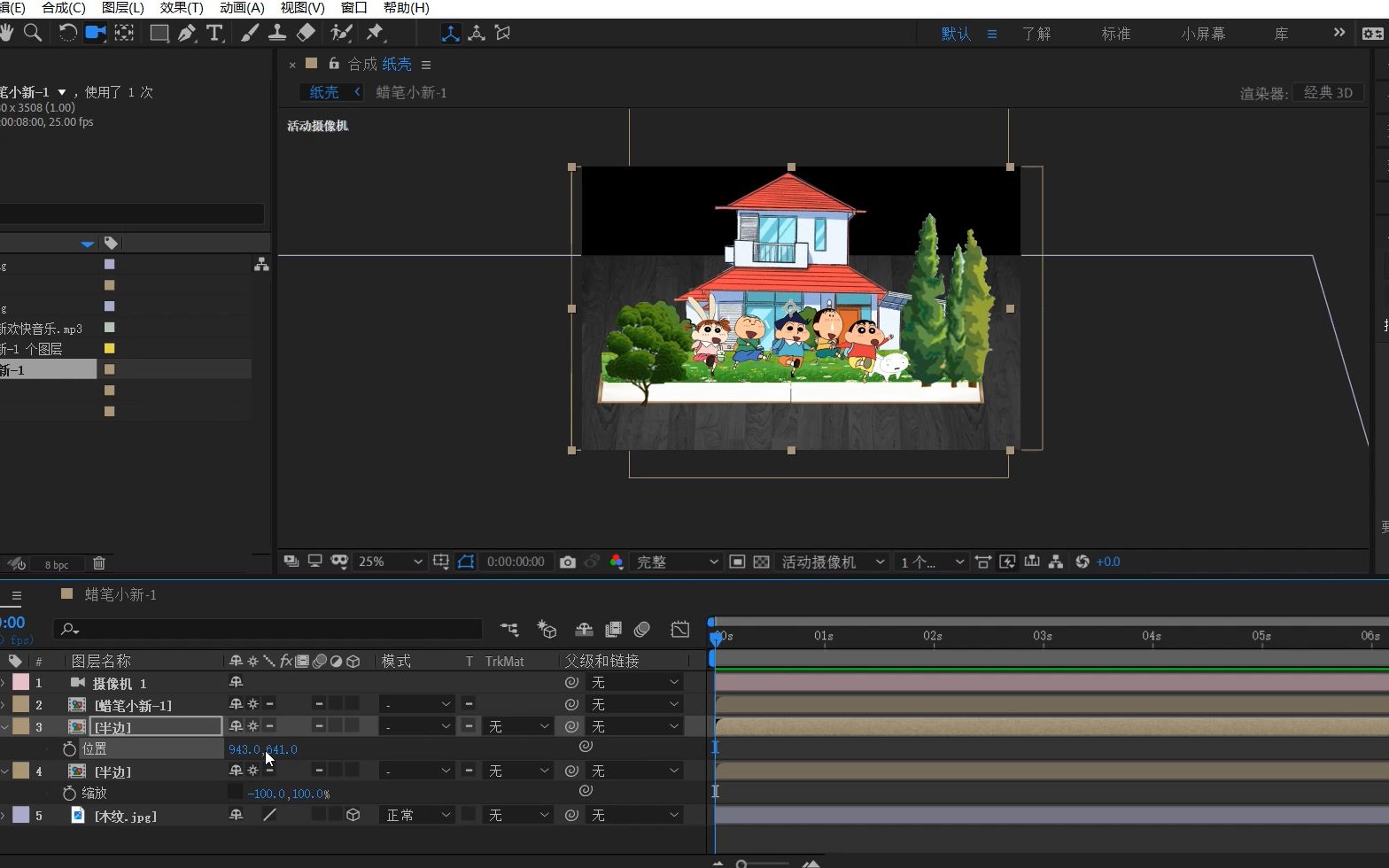The width and height of the screenshot is (1389, 868).
Task: Select the Zoom magnifier tool
Action: 33,33
